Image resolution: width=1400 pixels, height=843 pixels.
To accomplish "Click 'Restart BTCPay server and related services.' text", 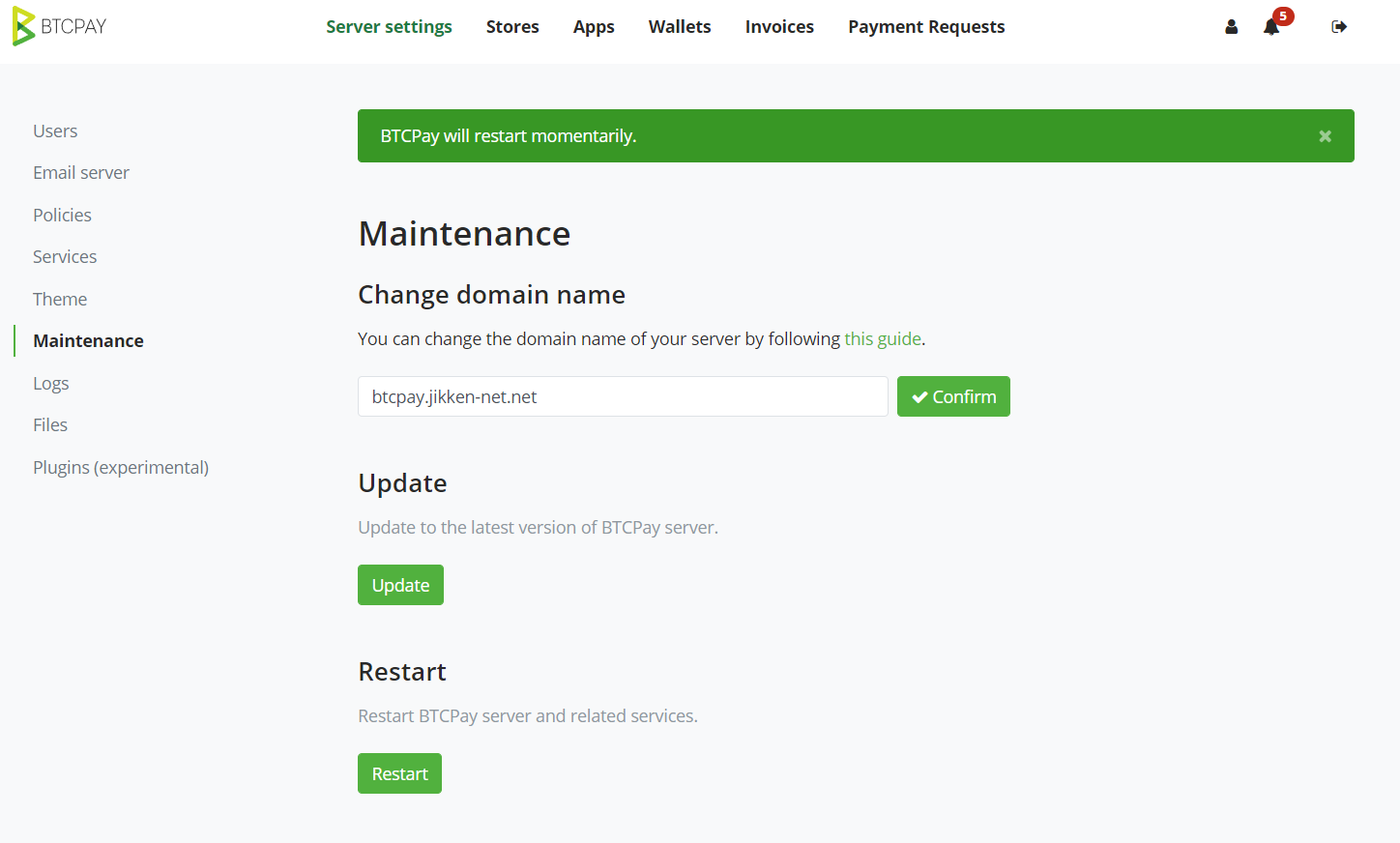I will click(528, 716).
